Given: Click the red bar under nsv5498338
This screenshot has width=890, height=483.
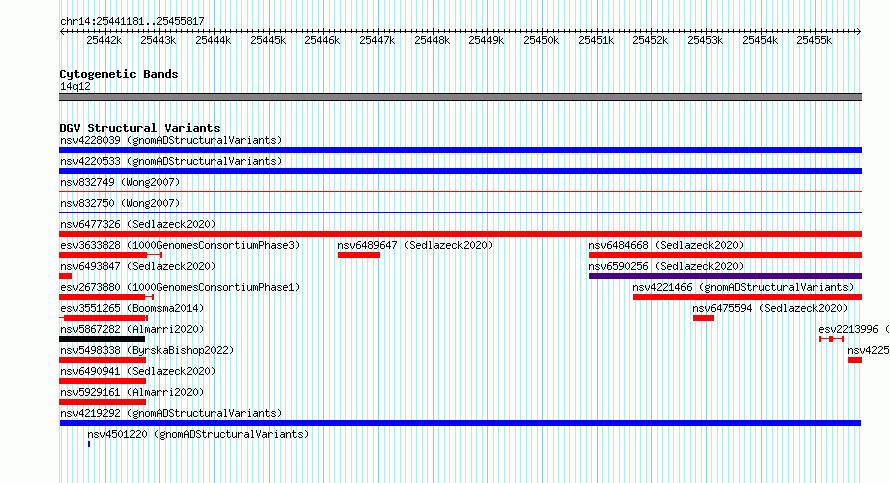Looking at the screenshot, I should (102, 360).
